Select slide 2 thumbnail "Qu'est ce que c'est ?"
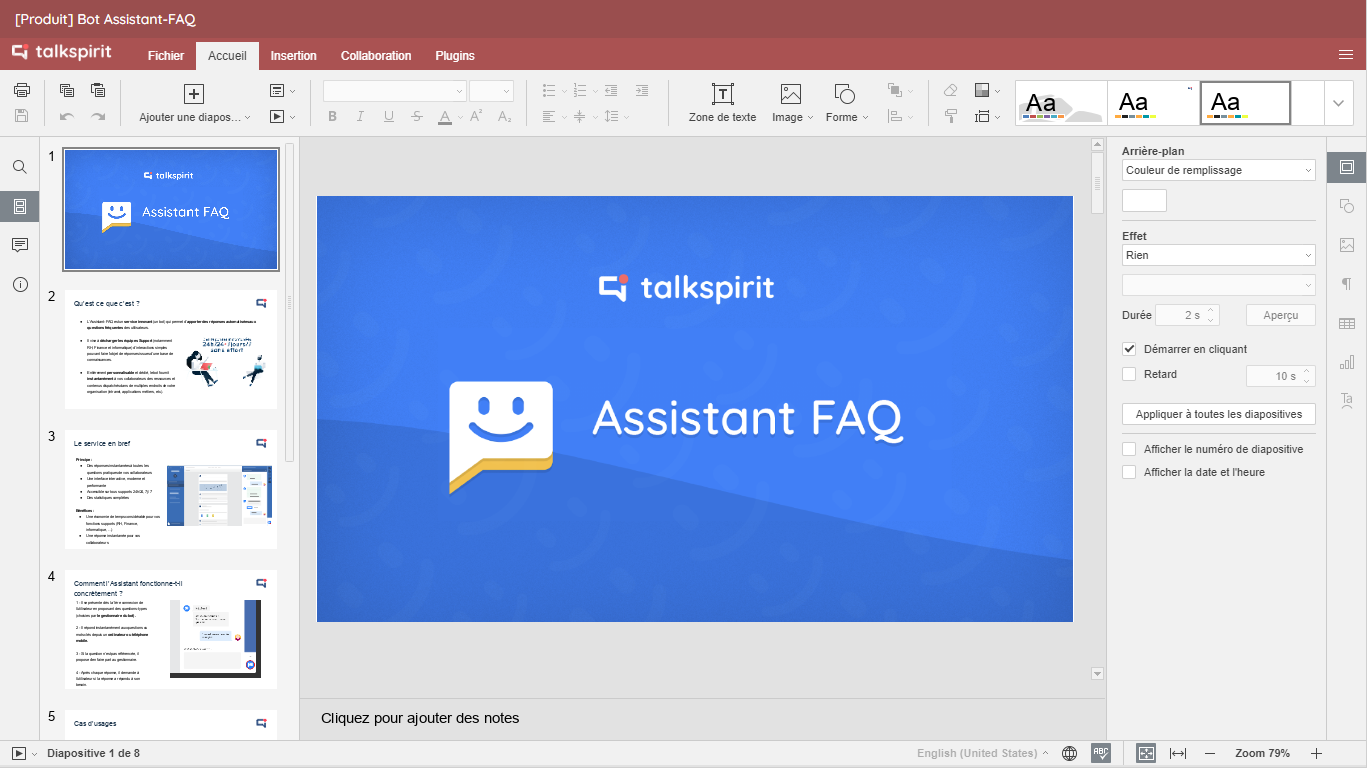The height and width of the screenshot is (768, 1367). [x=171, y=350]
